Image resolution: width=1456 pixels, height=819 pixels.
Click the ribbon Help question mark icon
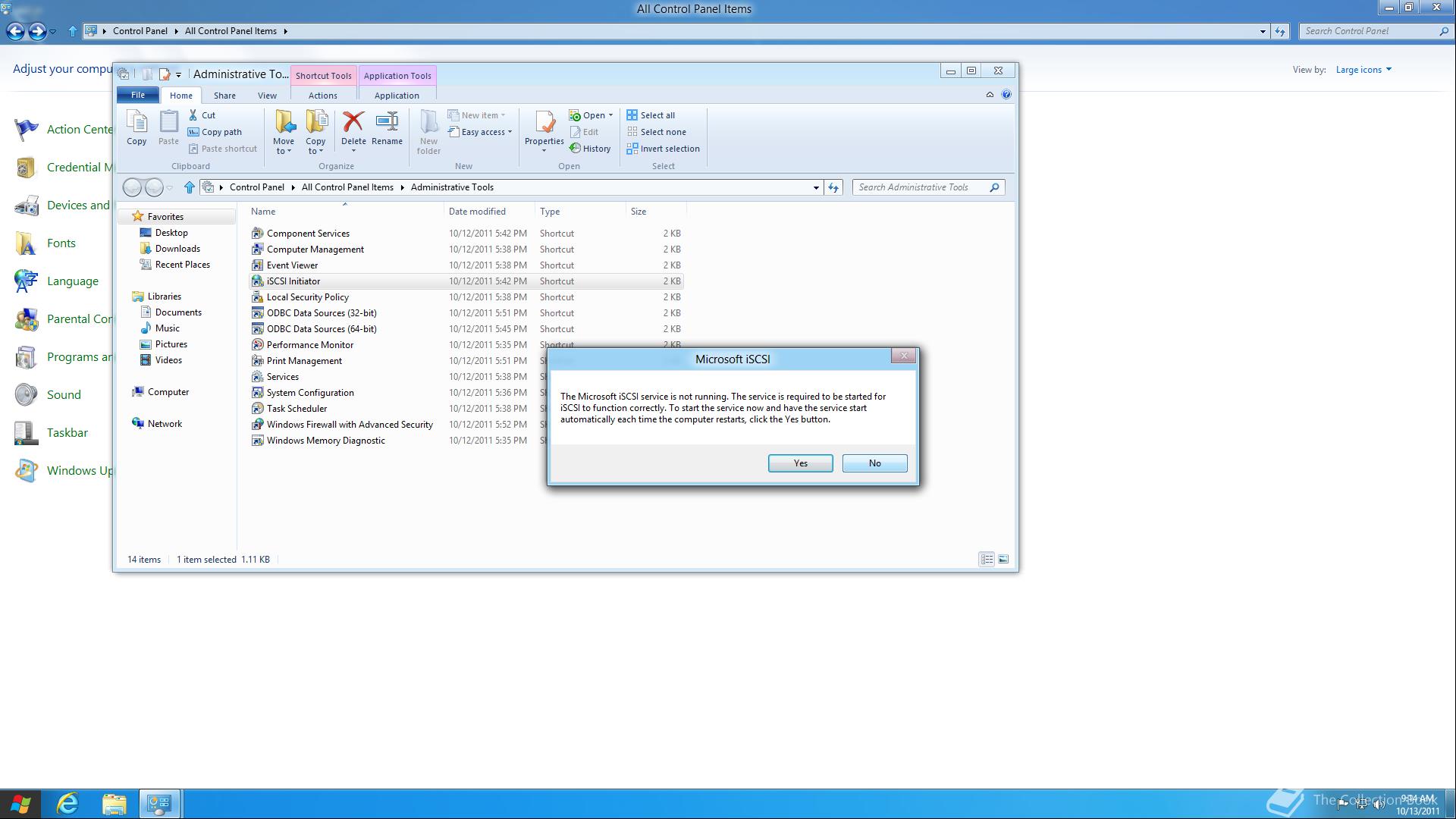(1006, 95)
